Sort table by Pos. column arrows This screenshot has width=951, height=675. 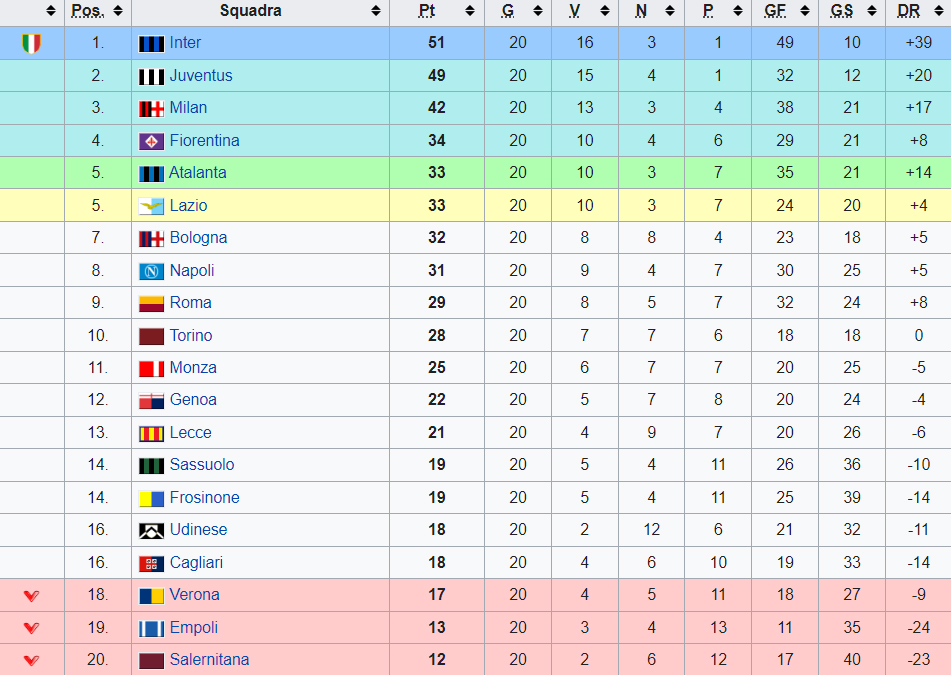118,11
